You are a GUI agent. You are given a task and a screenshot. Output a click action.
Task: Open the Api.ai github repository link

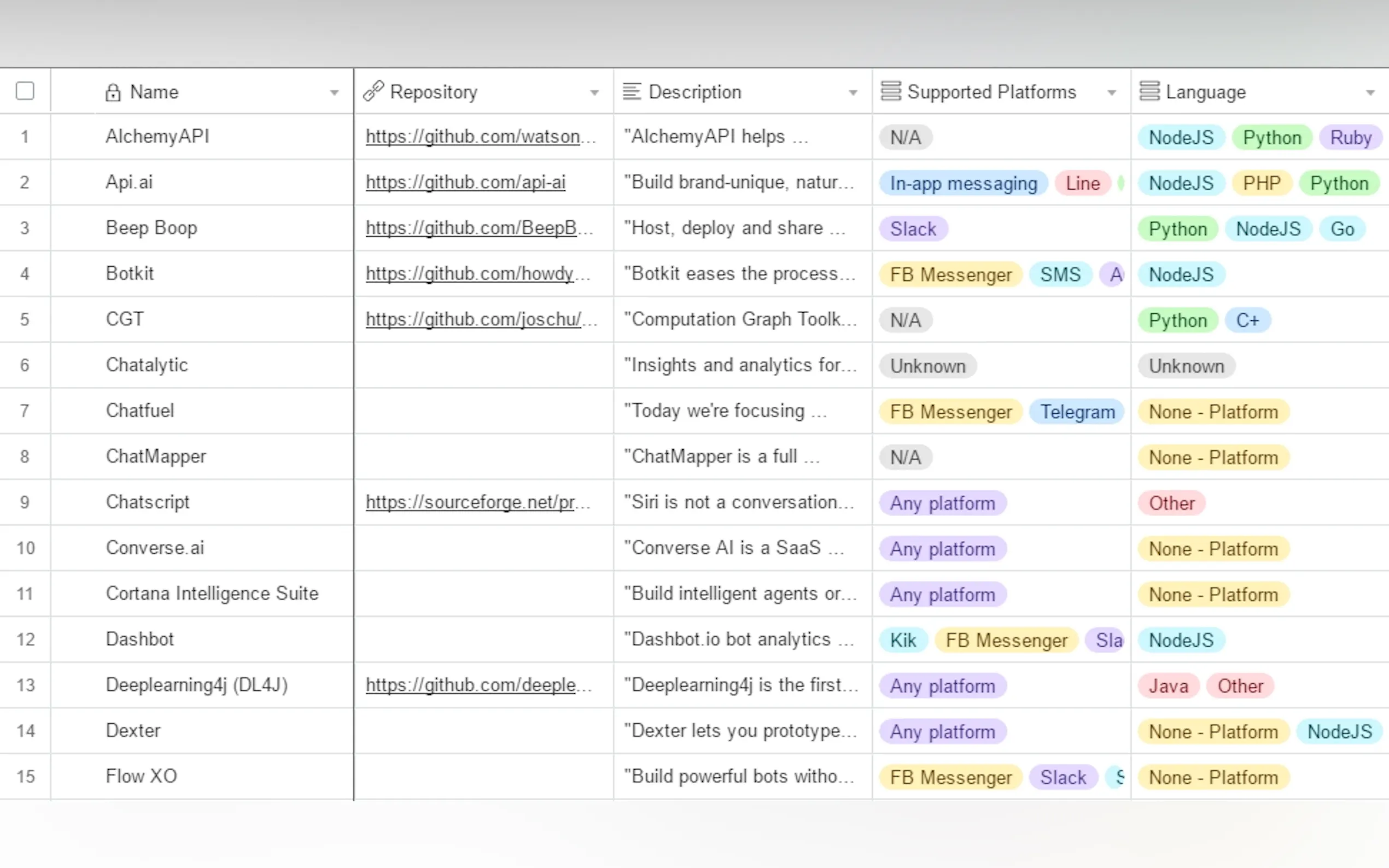click(x=465, y=183)
